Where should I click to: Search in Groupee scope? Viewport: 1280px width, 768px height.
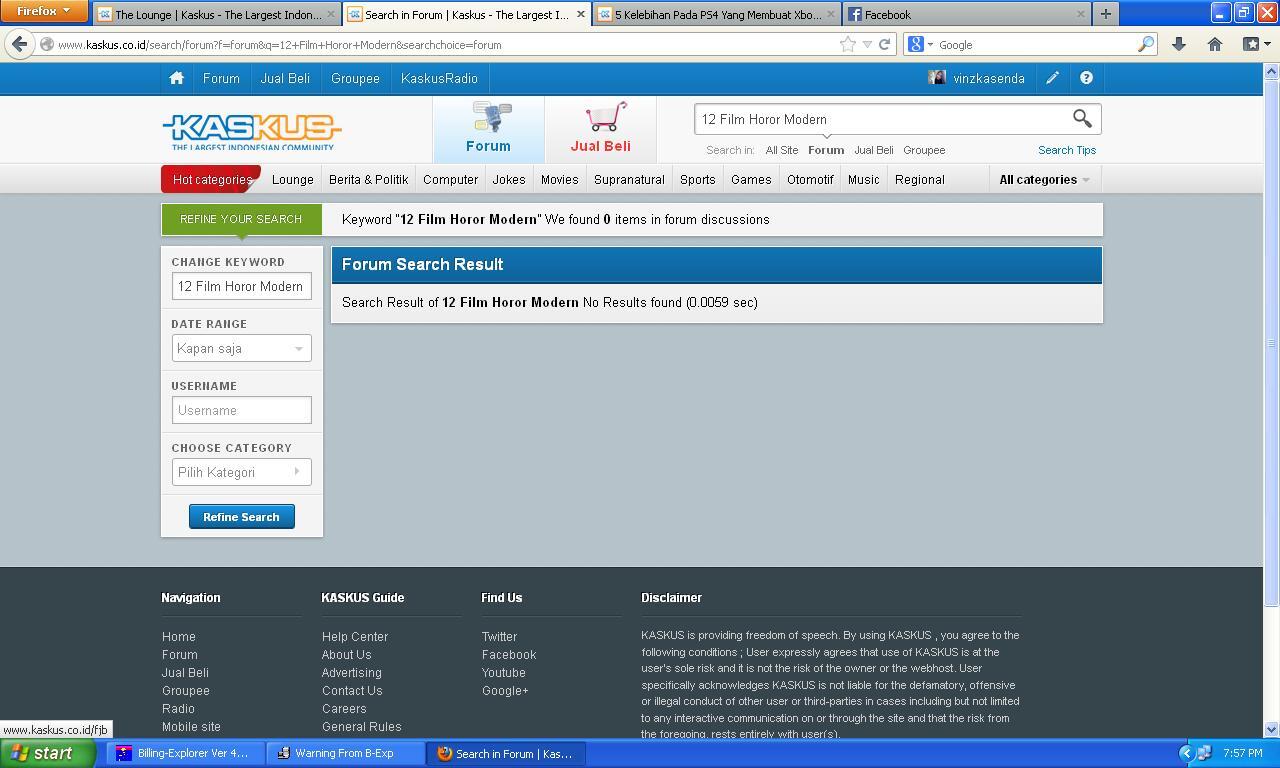(x=924, y=150)
